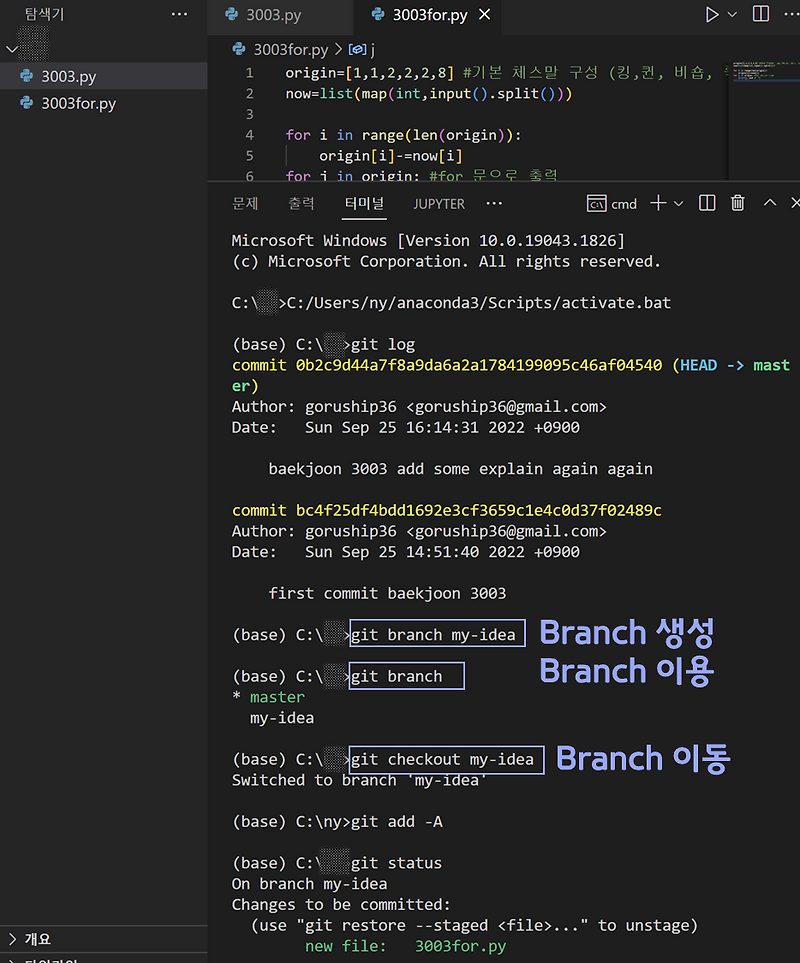Viewport: 800px width, 963px height.
Task: Open the run options dropdown arrow
Action: point(732,14)
